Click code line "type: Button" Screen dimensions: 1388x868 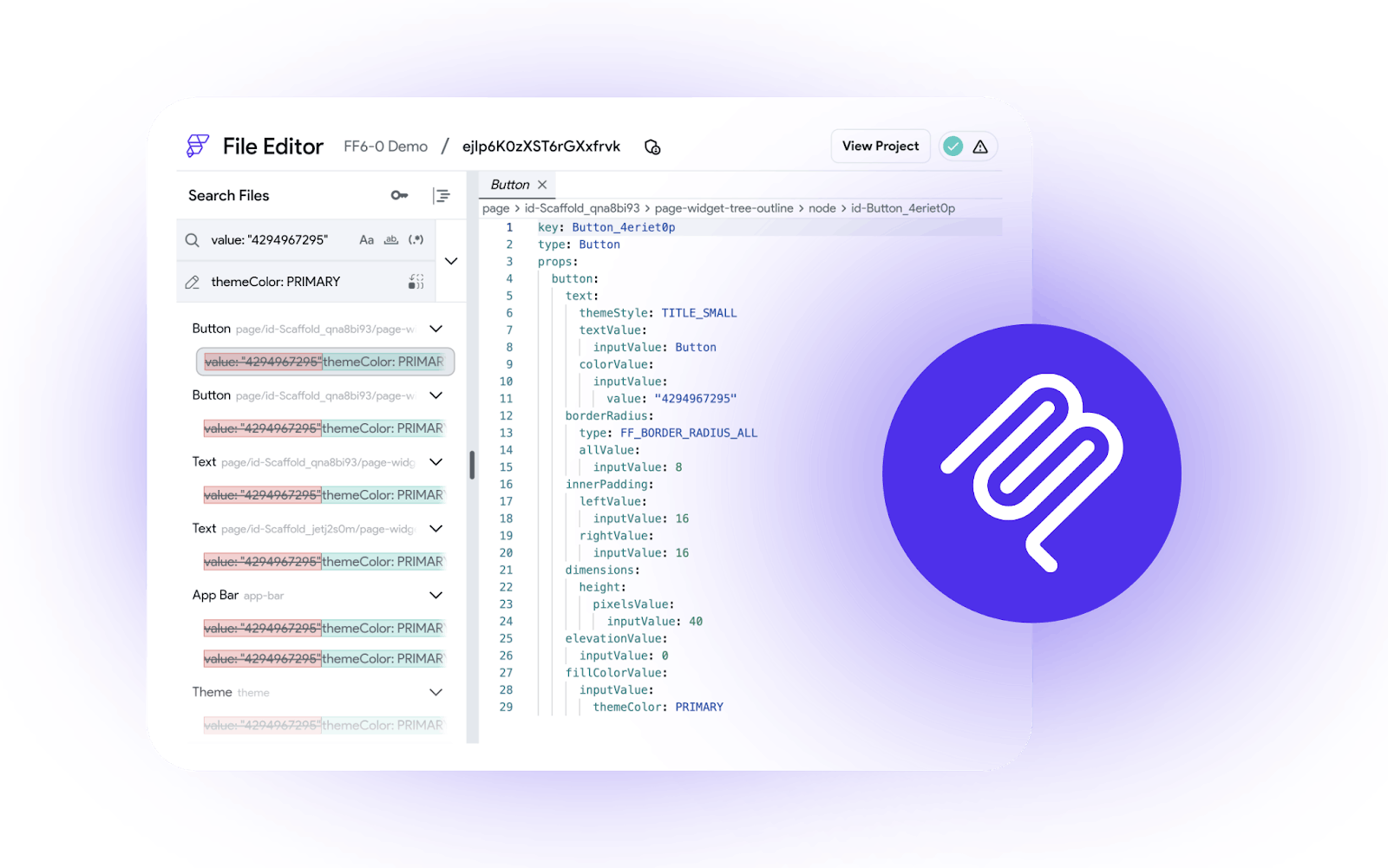click(579, 245)
